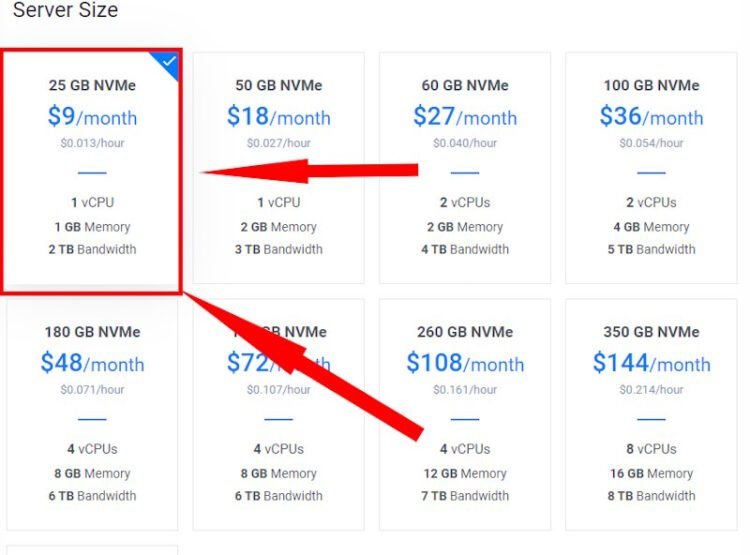Select the 260 GB NVMe $108/month plan
The image size is (750, 555).
click(x=465, y=414)
